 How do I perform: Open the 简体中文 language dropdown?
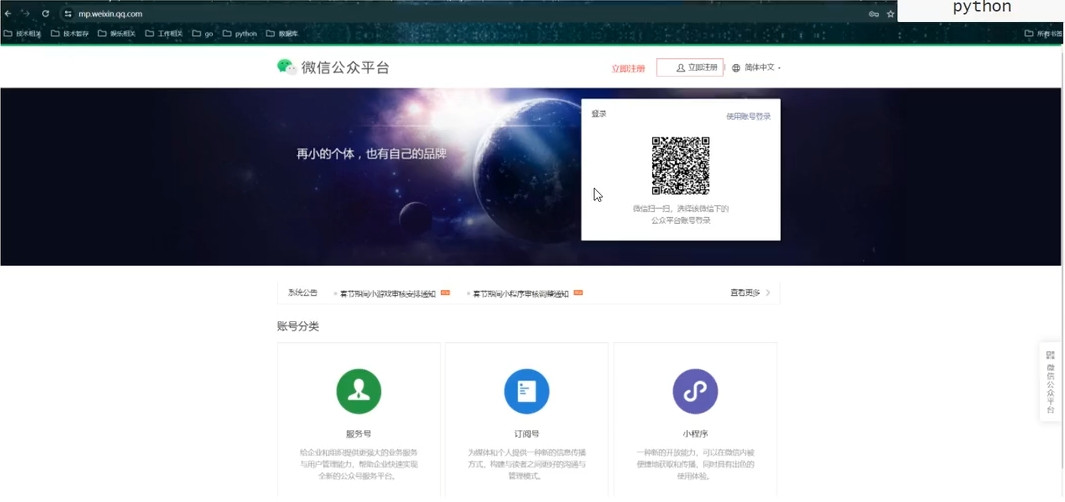coord(762,68)
